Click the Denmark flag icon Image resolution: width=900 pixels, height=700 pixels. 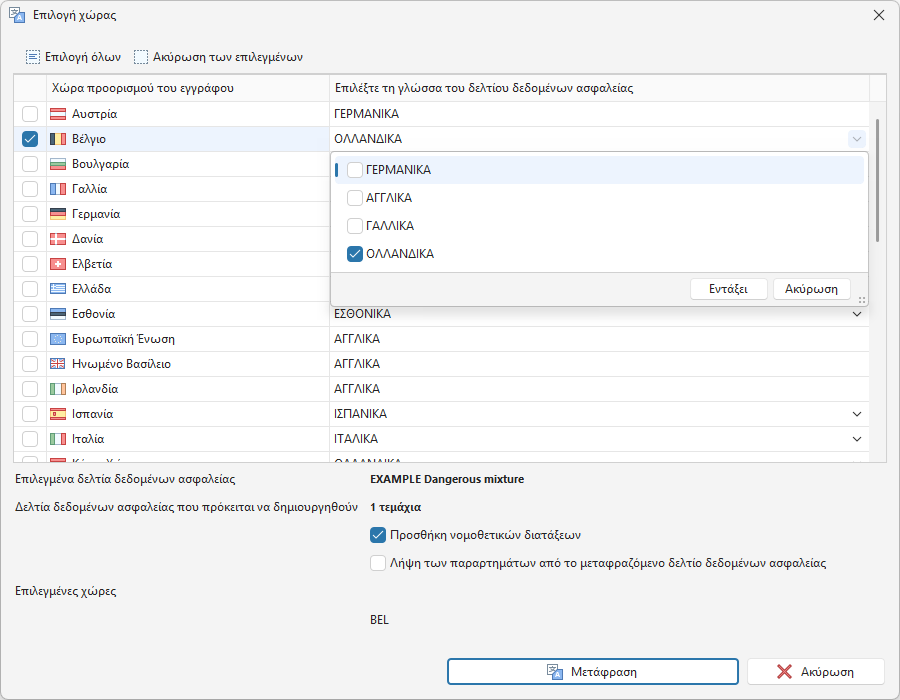tap(58, 239)
